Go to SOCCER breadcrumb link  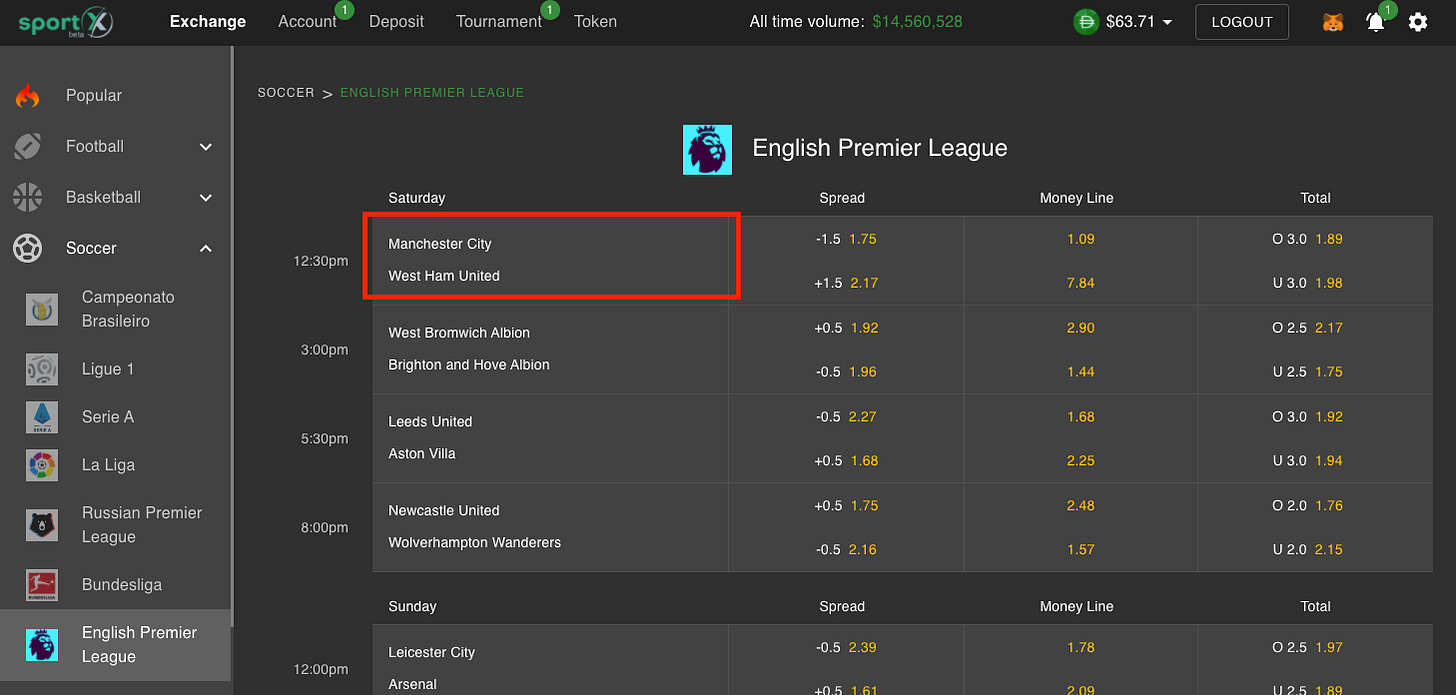tap(286, 93)
